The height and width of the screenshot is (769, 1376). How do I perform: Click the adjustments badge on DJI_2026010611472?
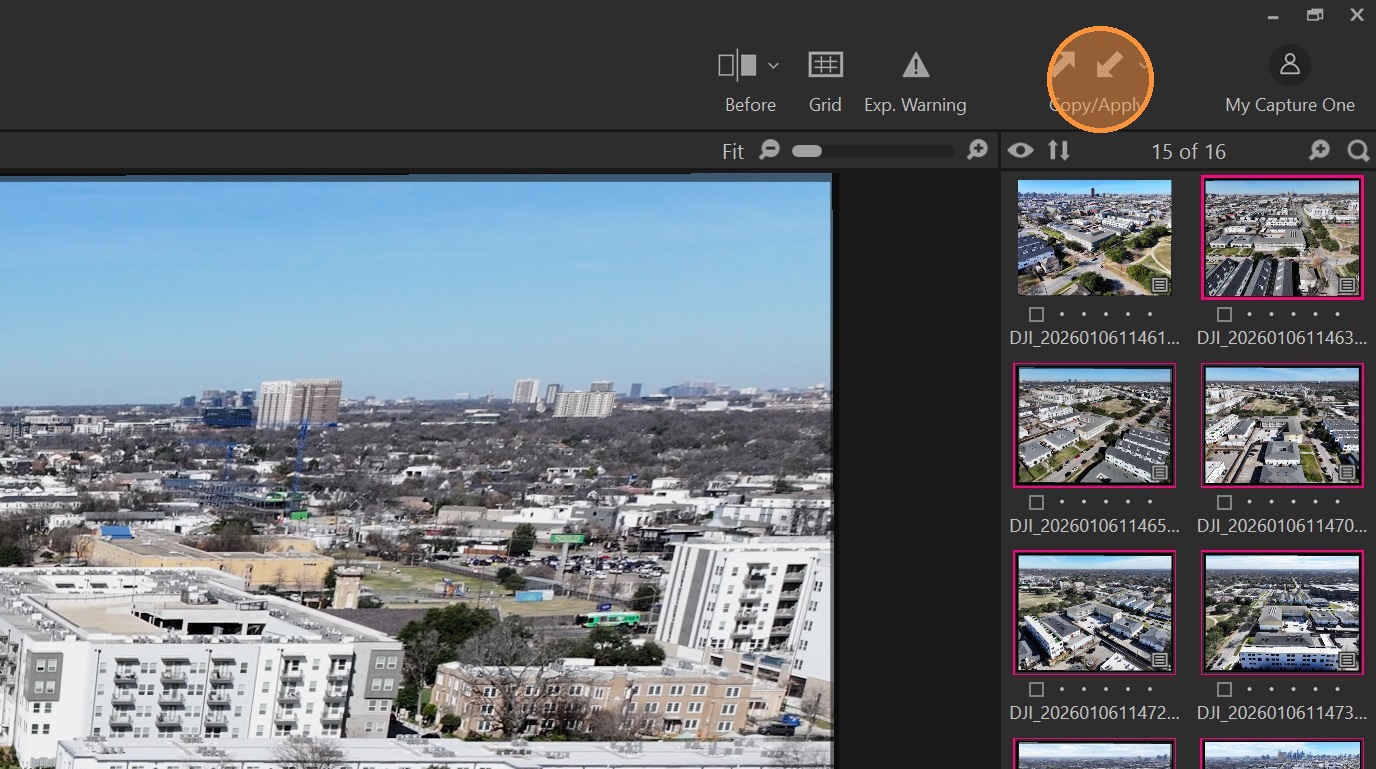coord(1160,660)
